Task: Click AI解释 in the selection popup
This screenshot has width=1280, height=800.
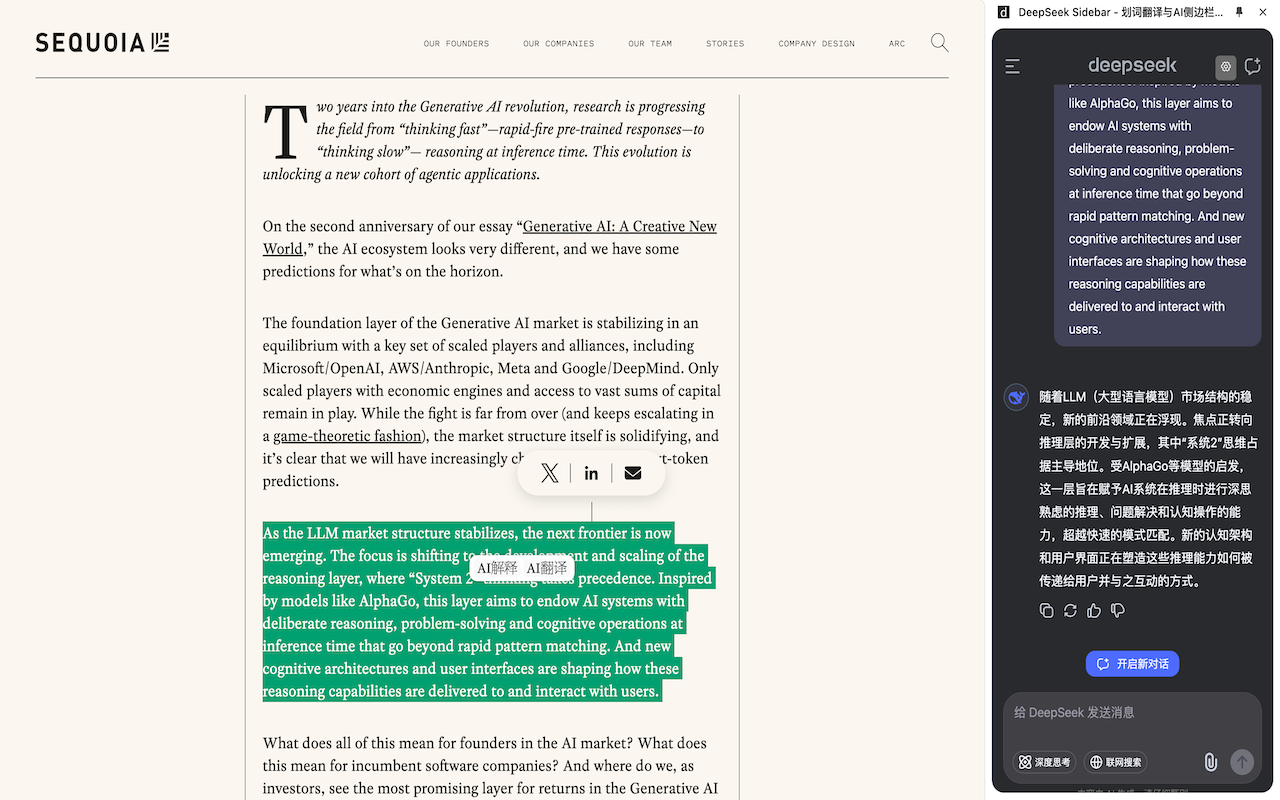Action: click(497, 568)
